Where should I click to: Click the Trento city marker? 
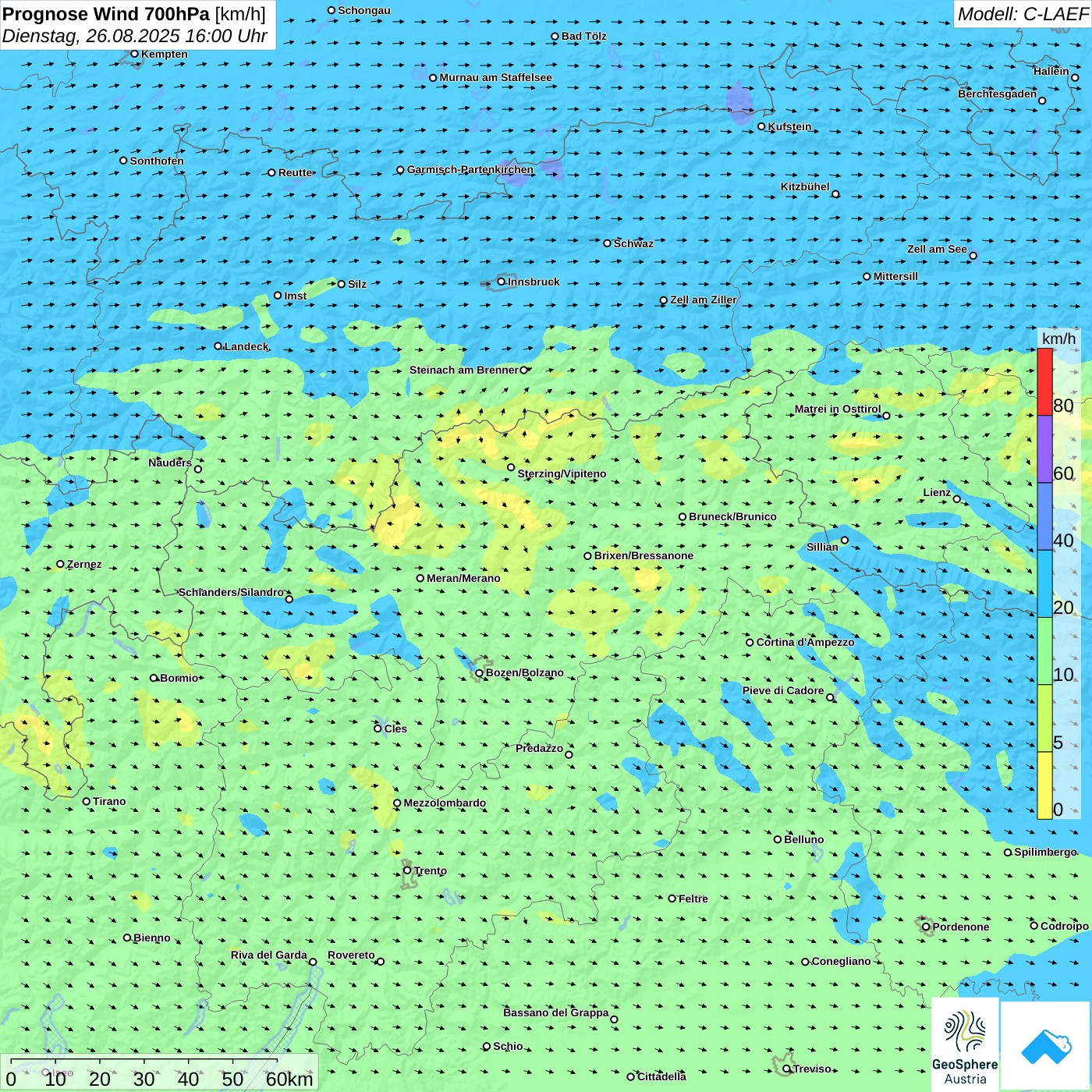tap(407, 870)
